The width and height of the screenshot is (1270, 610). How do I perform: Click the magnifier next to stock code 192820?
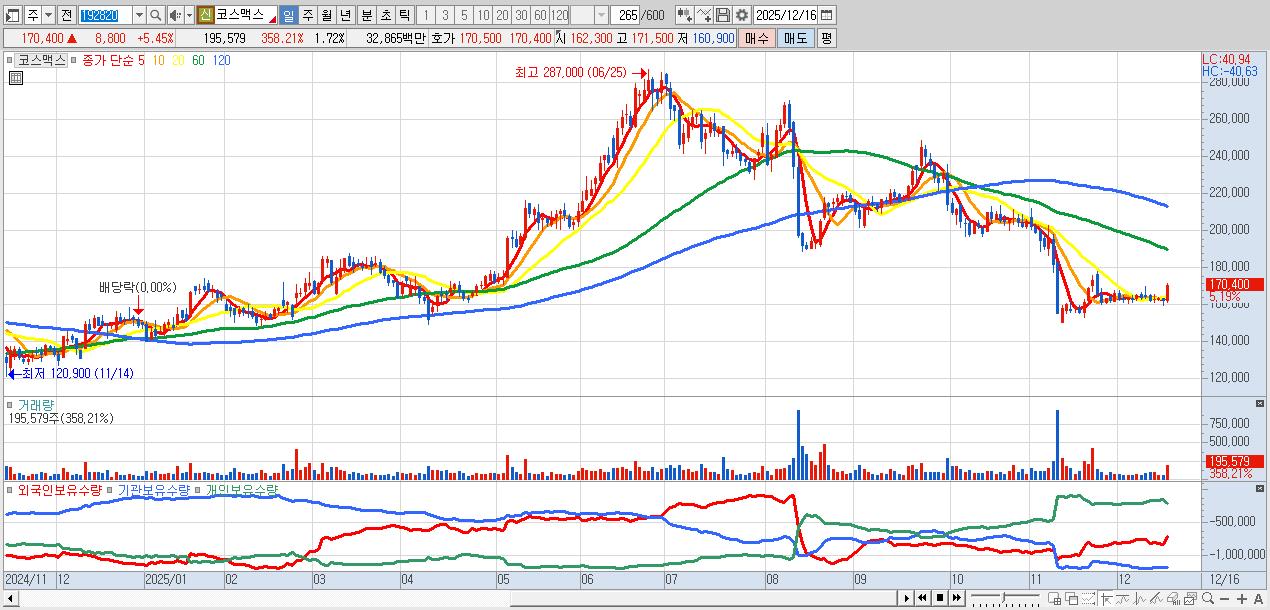155,16
